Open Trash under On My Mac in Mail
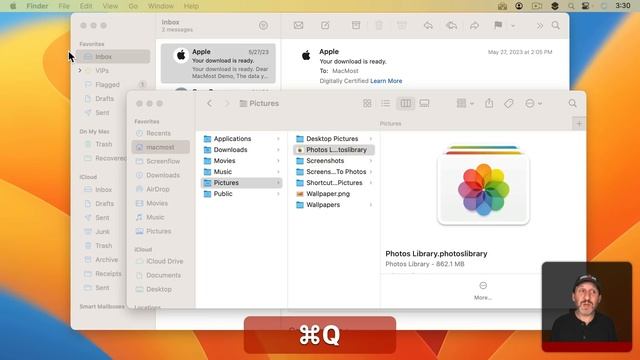The height and width of the screenshot is (360, 640). pos(104,144)
